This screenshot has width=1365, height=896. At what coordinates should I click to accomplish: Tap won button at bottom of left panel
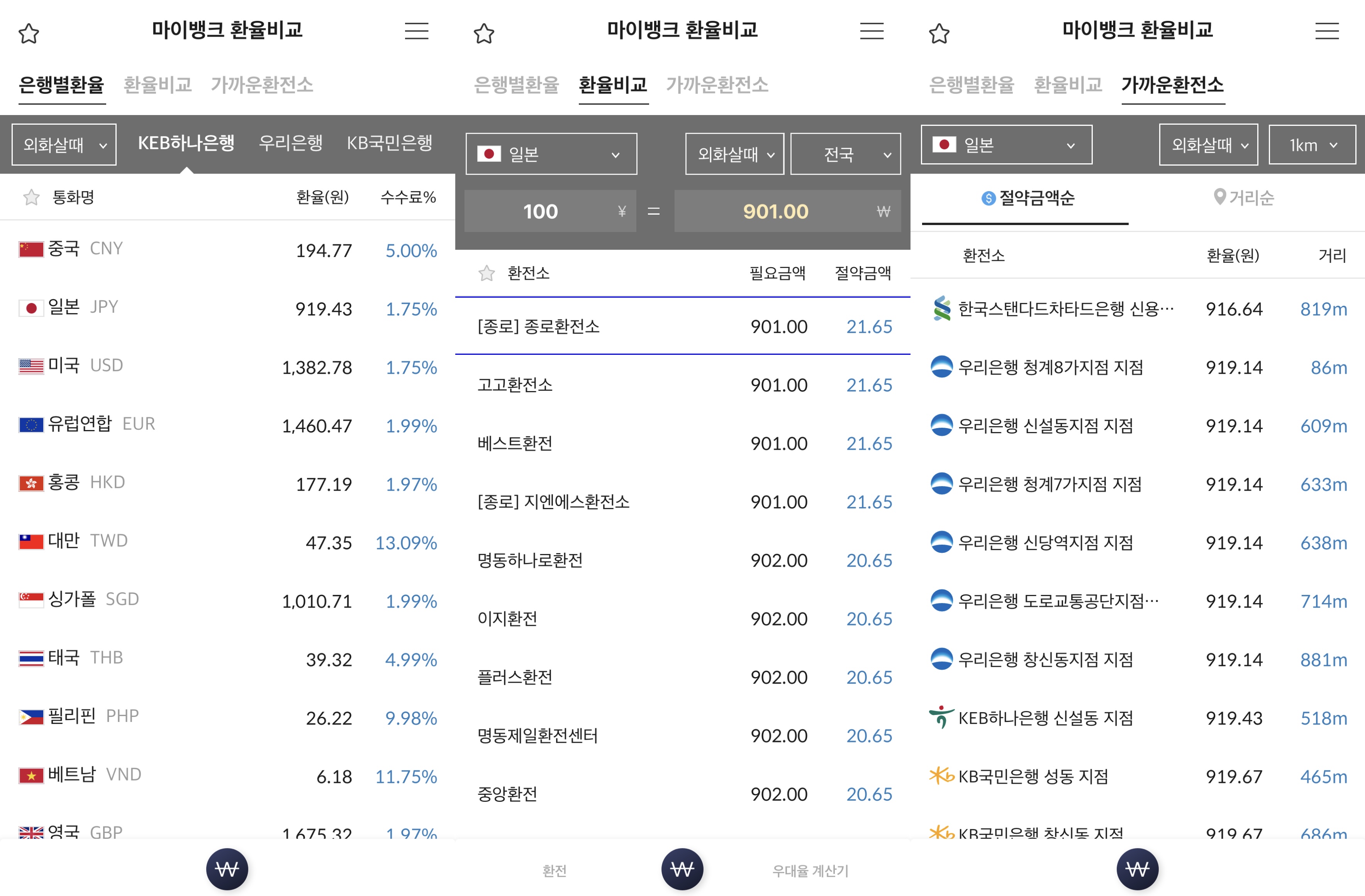(227, 869)
